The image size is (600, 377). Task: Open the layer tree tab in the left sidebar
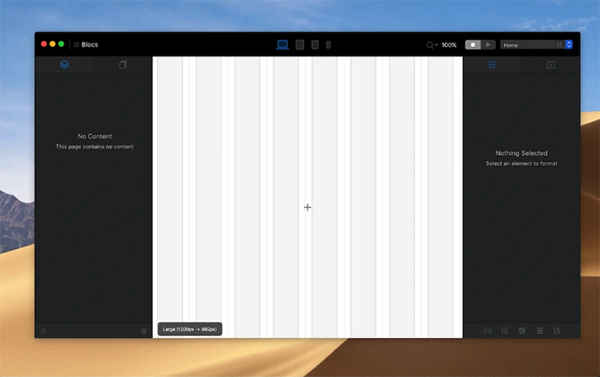[64, 64]
